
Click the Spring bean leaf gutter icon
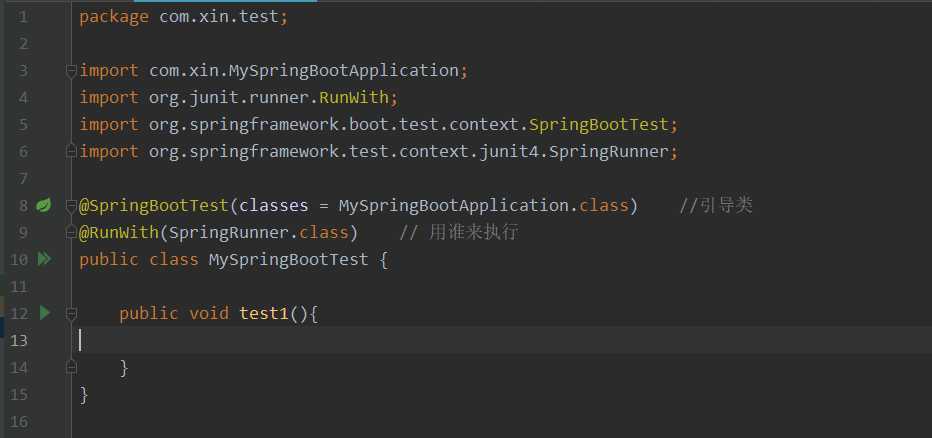click(x=43, y=206)
